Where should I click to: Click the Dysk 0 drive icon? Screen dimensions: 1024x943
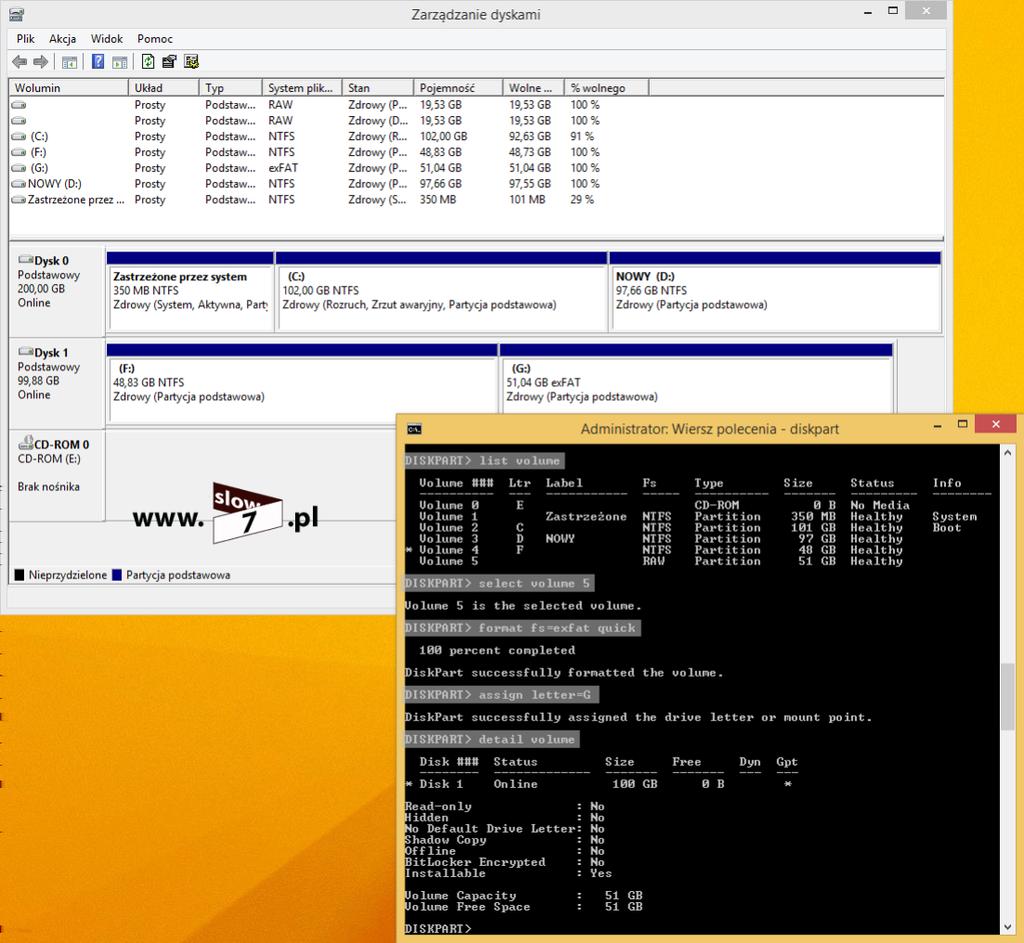(x=25, y=260)
